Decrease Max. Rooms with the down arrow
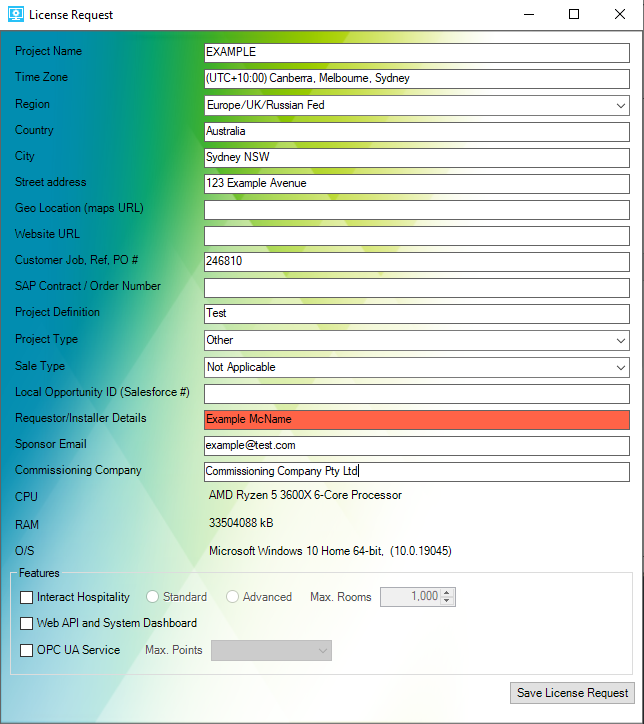 click(x=448, y=601)
